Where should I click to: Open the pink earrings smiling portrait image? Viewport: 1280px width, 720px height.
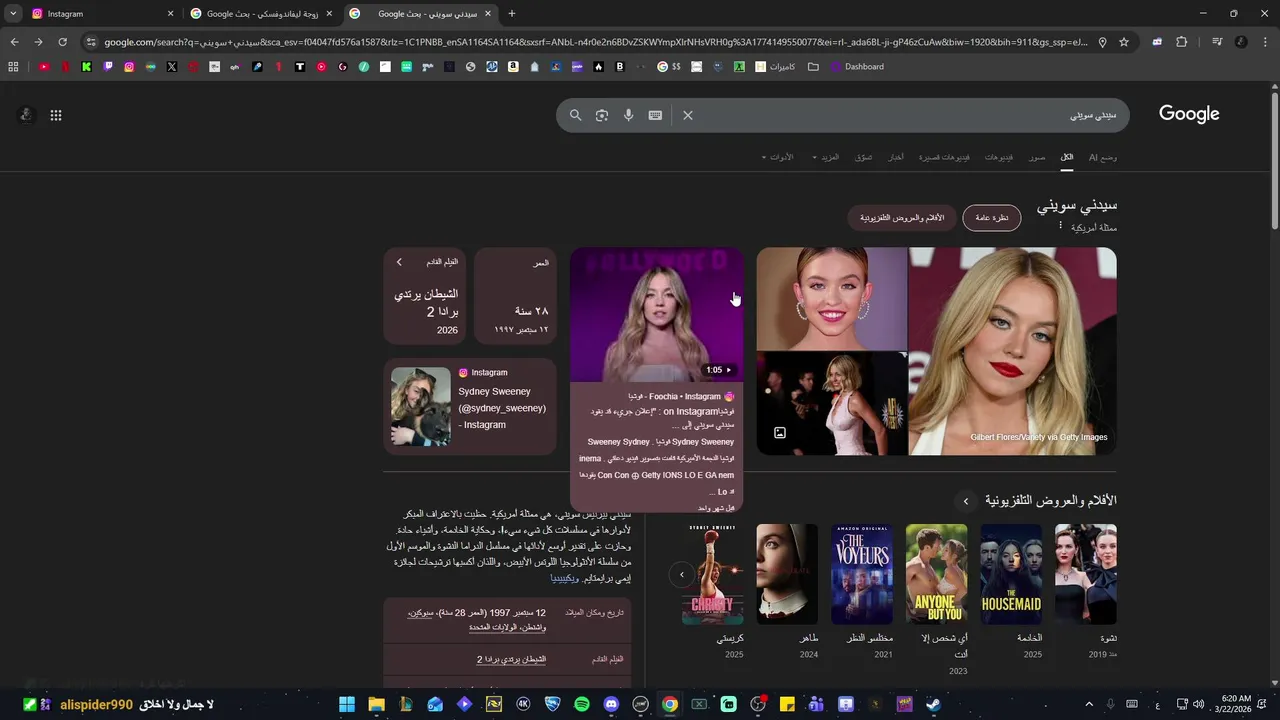point(831,299)
